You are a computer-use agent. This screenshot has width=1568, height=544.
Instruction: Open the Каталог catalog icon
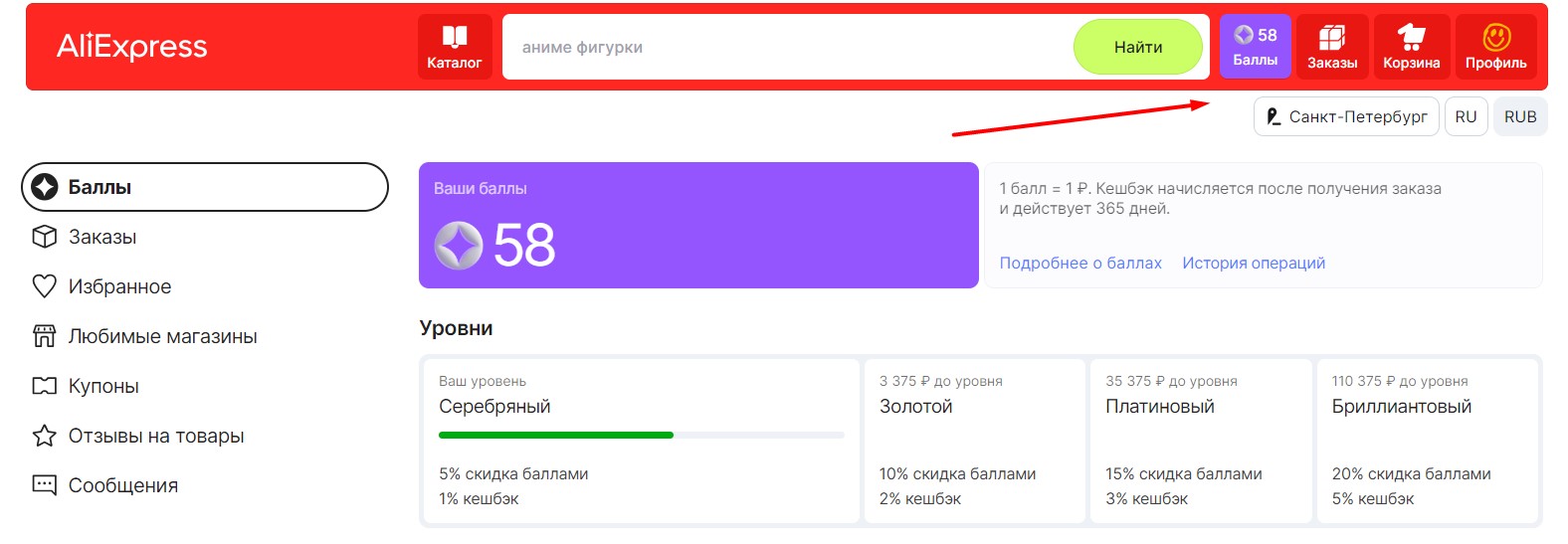tap(455, 38)
